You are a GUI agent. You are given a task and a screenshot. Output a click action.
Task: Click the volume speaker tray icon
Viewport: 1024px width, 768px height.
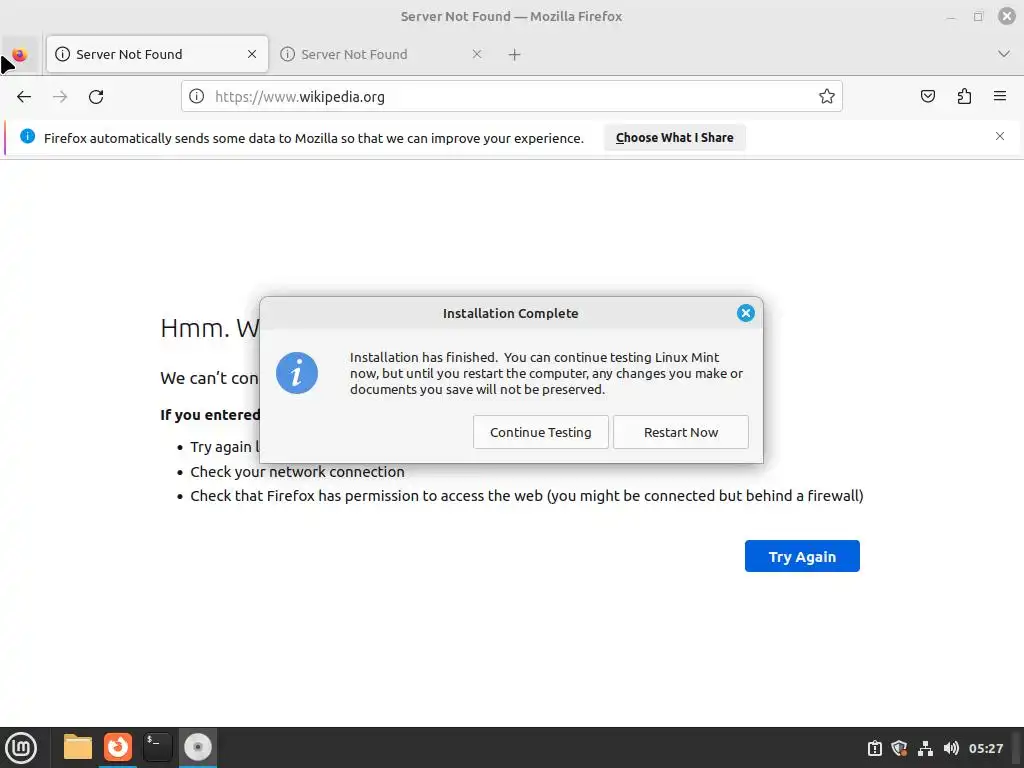[951, 748]
